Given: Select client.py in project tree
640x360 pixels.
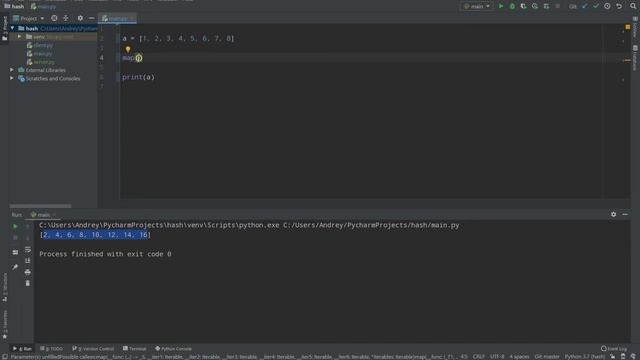Looking at the screenshot, I should click(x=40, y=45).
